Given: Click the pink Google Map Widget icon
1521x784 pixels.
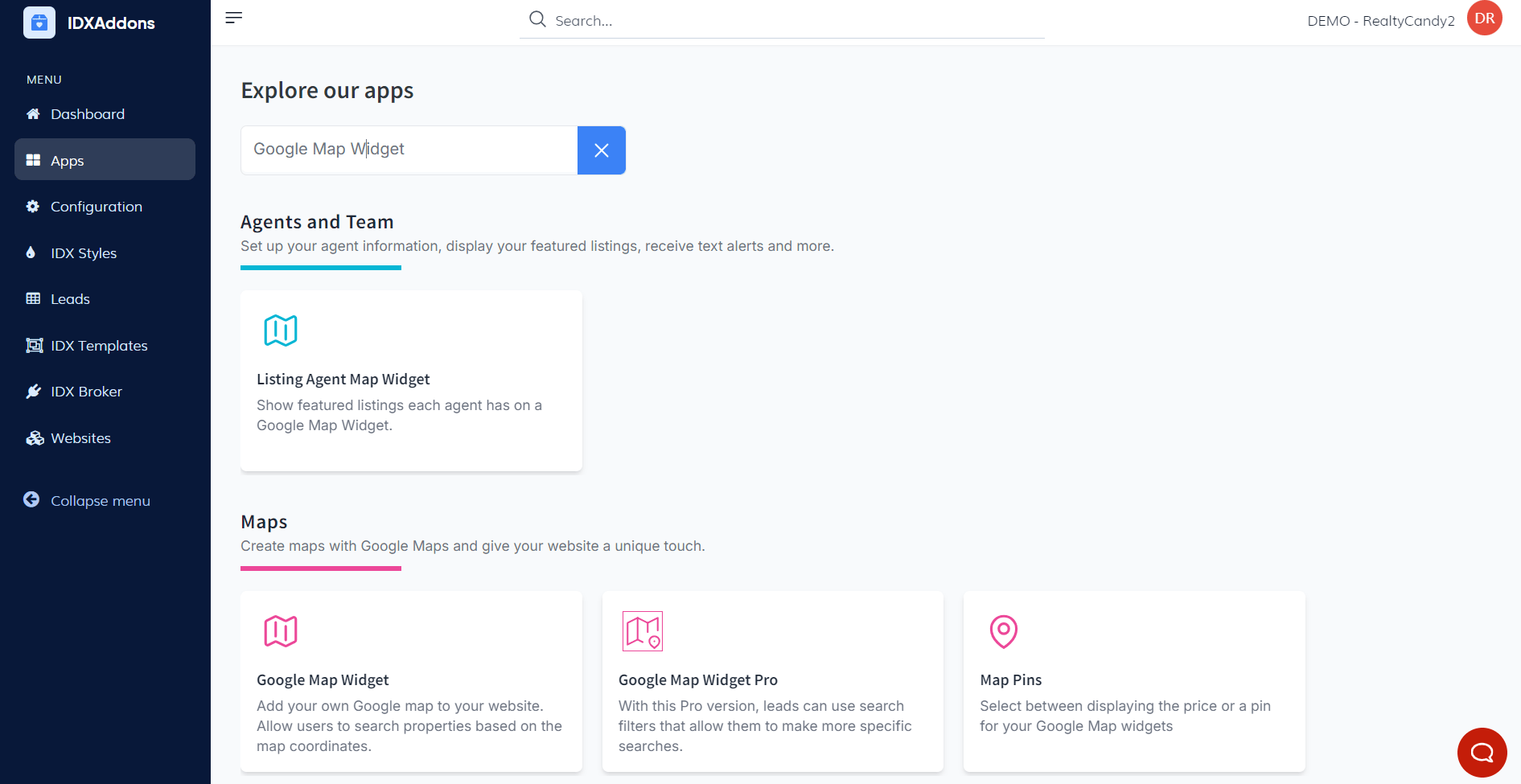Looking at the screenshot, I should pyautogui.click(x=281, y=631).
